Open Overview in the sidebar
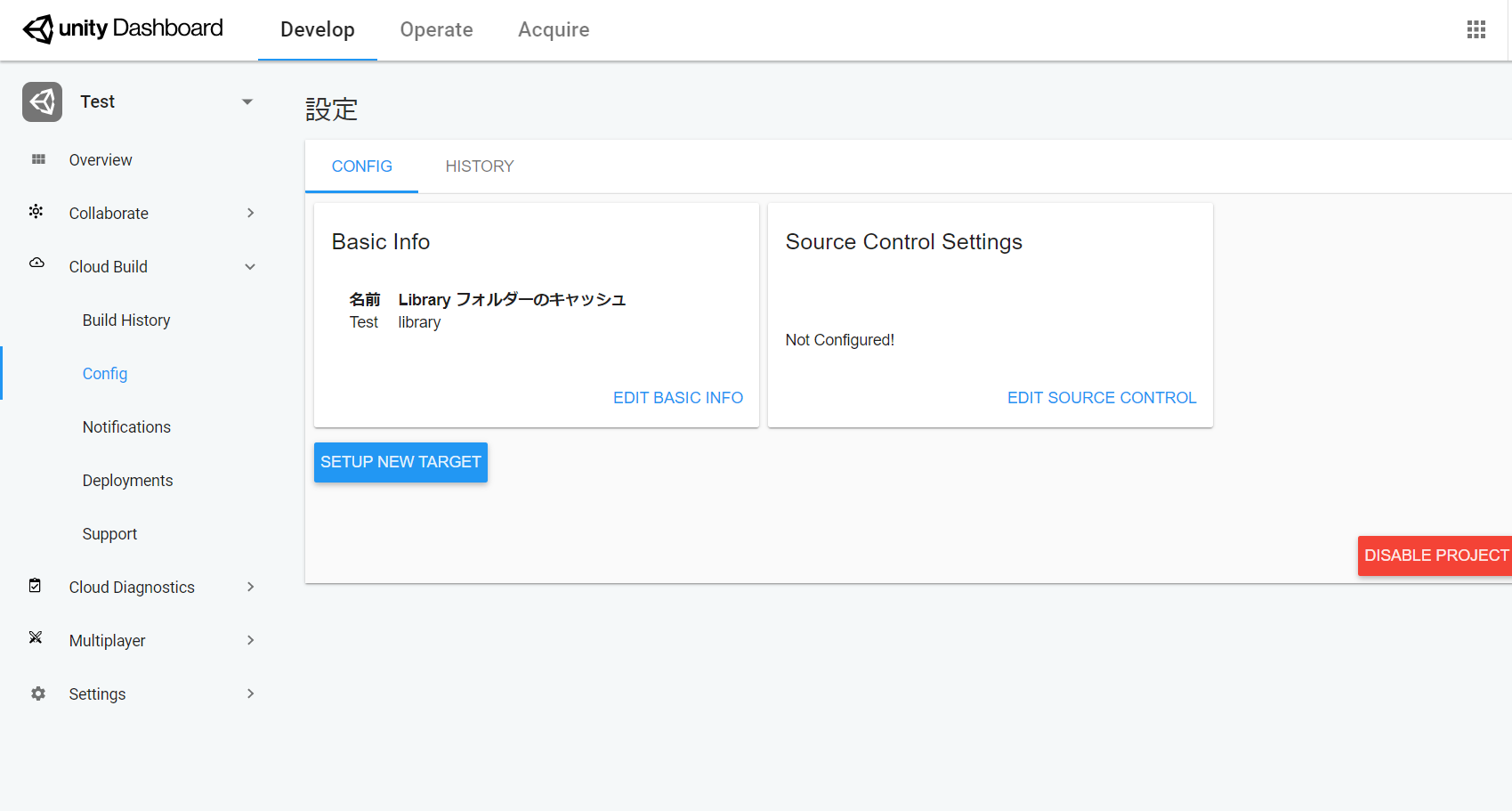This screenshot has width=1512, height=811. [101, 160]
